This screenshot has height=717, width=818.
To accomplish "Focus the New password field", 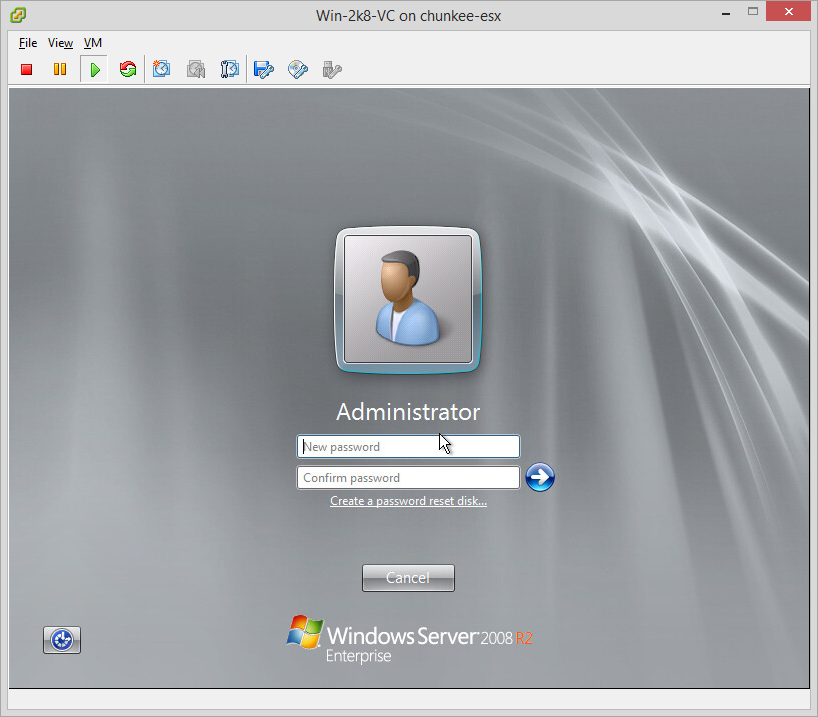I will point(408,447).
